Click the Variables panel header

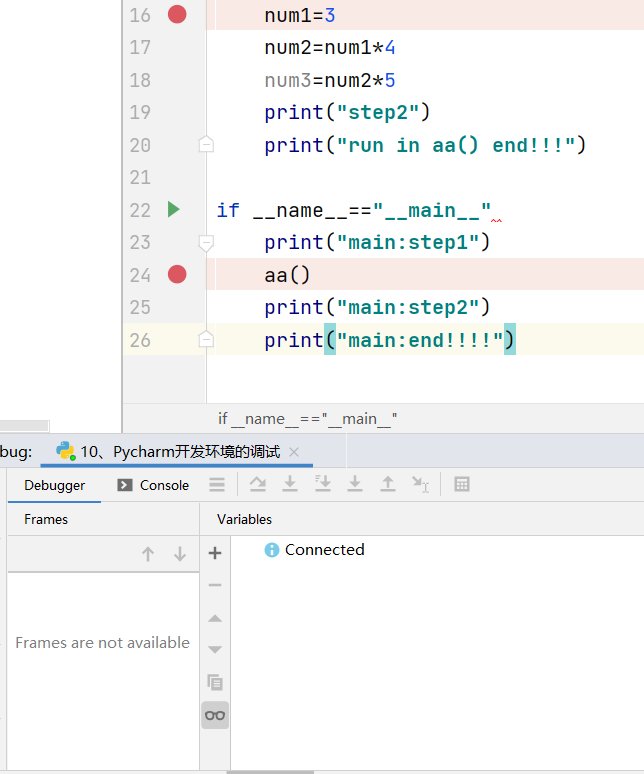(244, 519)
